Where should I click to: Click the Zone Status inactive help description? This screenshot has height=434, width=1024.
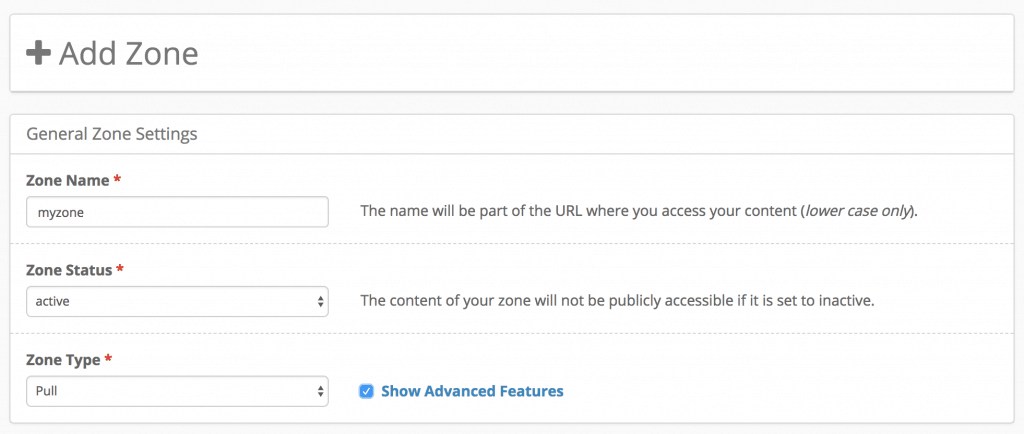(617, 301)
